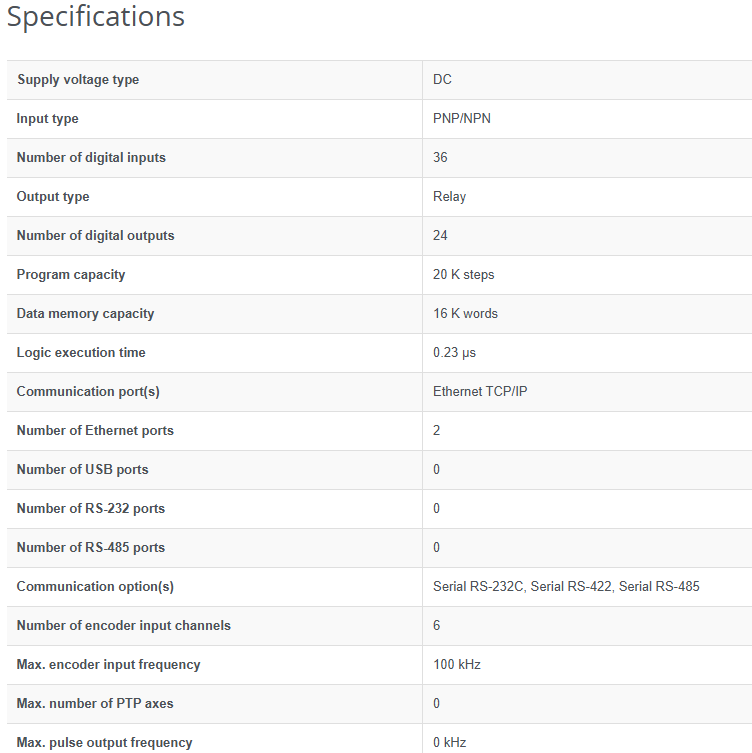Click the encoder input channels value 6

[x=437, y=626]
